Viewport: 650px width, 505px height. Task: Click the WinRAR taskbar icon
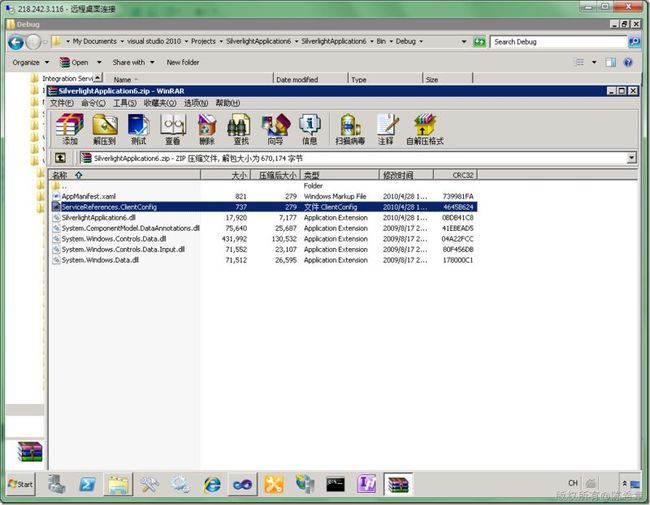point(398,484)
